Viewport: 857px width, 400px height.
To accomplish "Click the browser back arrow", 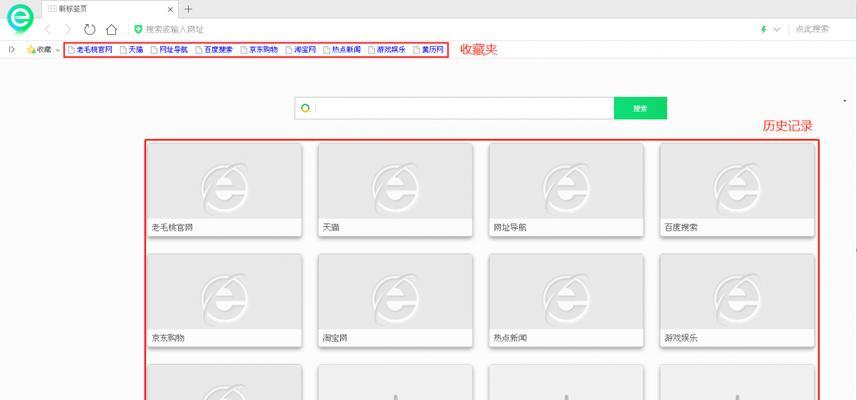I will click(x=48, y=30).
